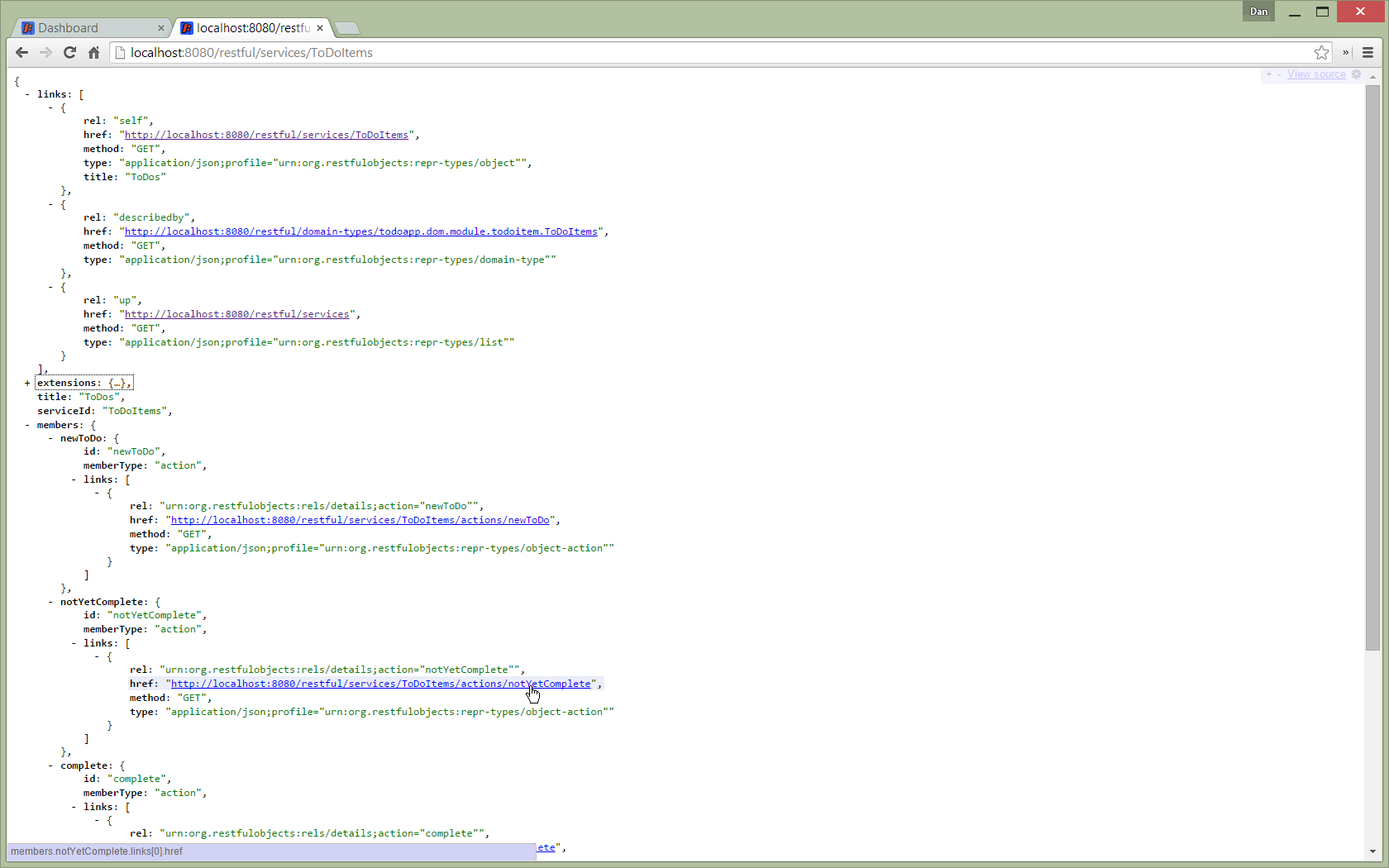Screen dimensions: 1389x868
Task: Expand the collapsed extensions node
Action: coord(27,384)
